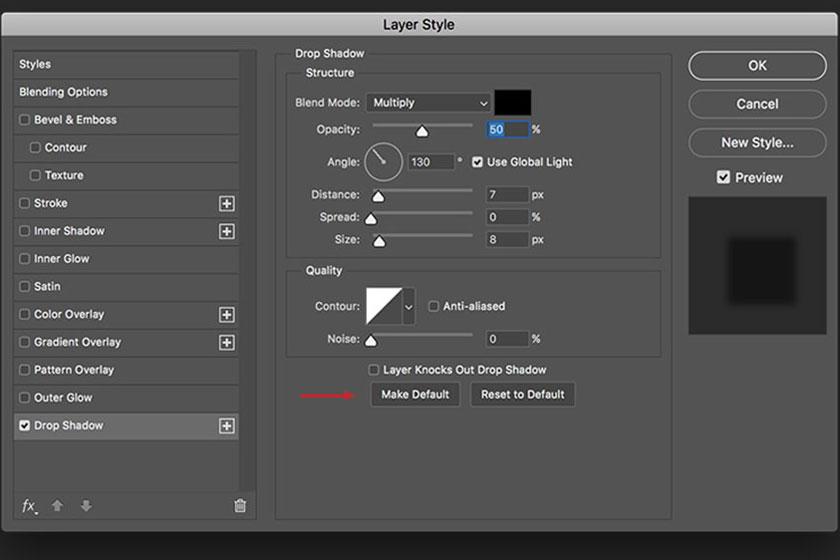Click the Distance slider handle

(x=378, y=197)
